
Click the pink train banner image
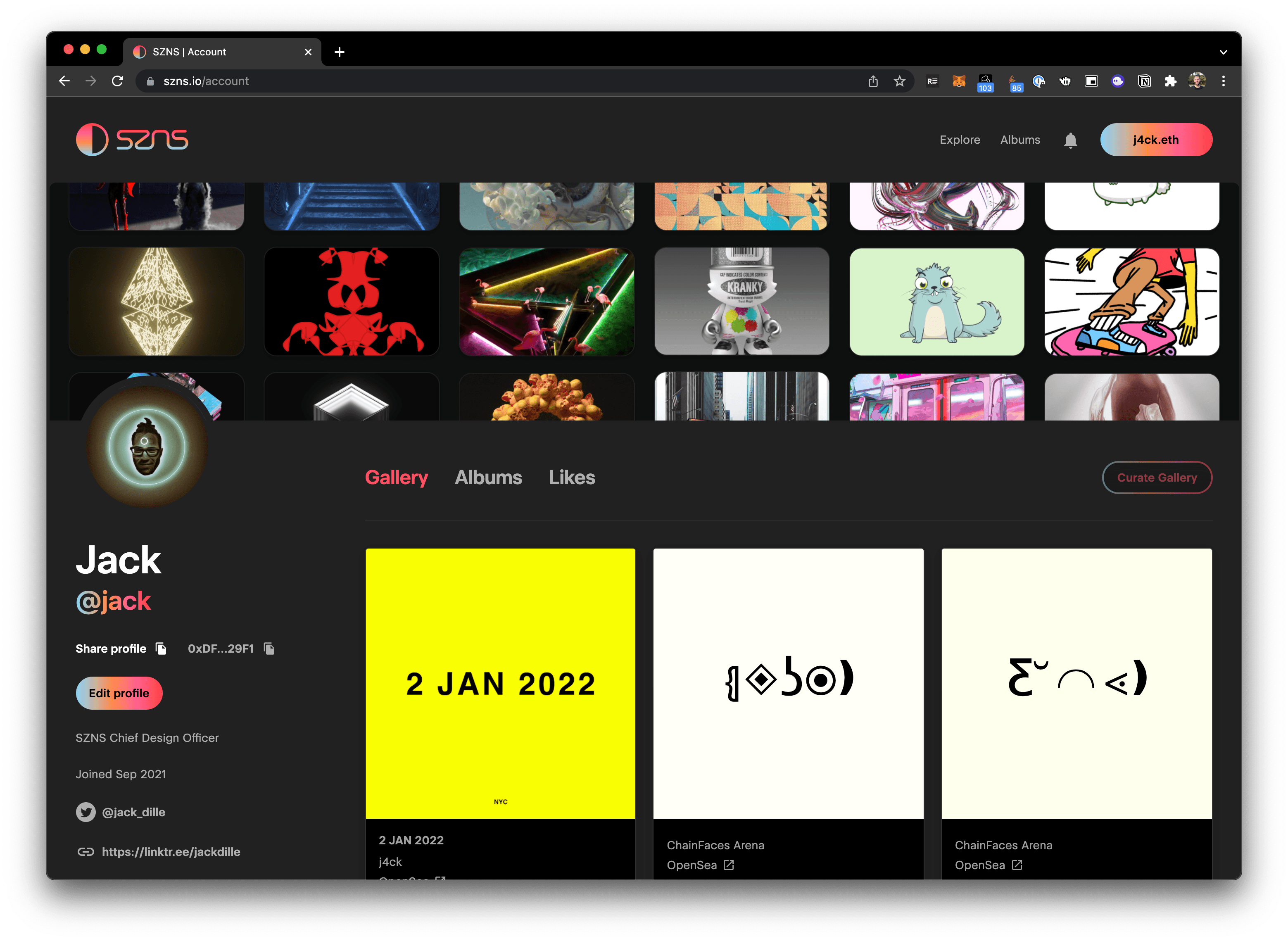[x=936, y=397]
